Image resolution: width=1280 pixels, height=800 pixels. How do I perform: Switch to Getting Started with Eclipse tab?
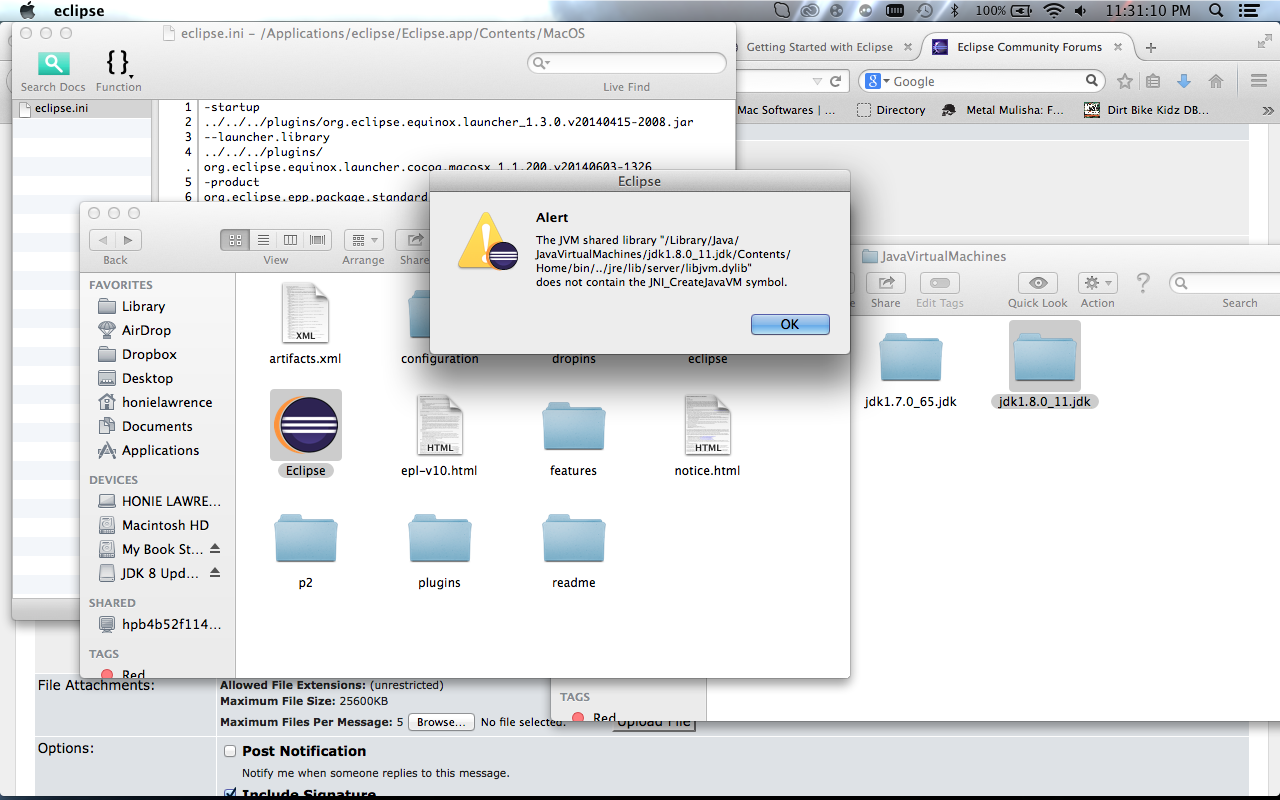point(820,47)
